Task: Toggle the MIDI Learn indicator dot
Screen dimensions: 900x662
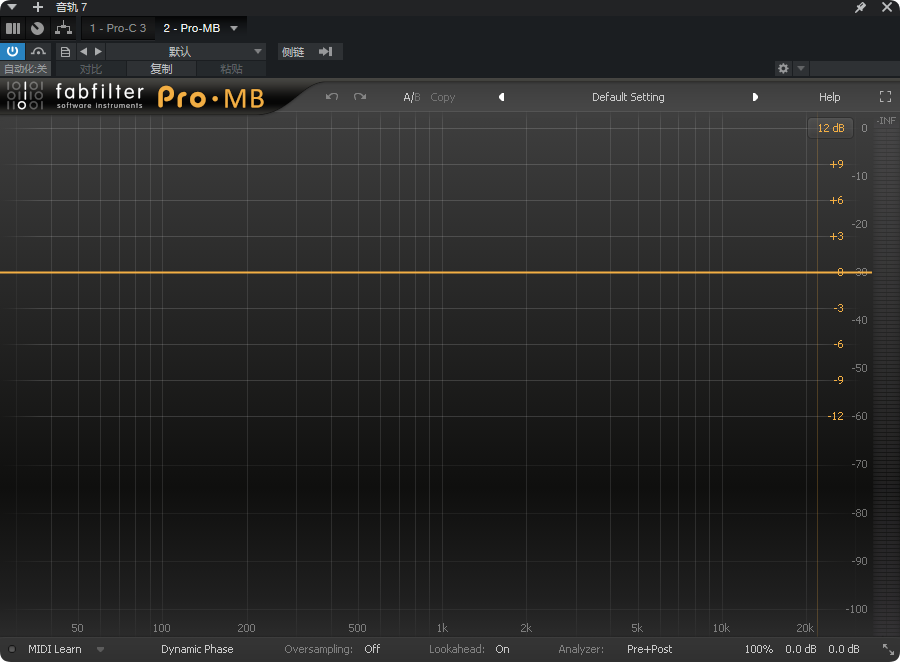Action: (x=12, y=649)
